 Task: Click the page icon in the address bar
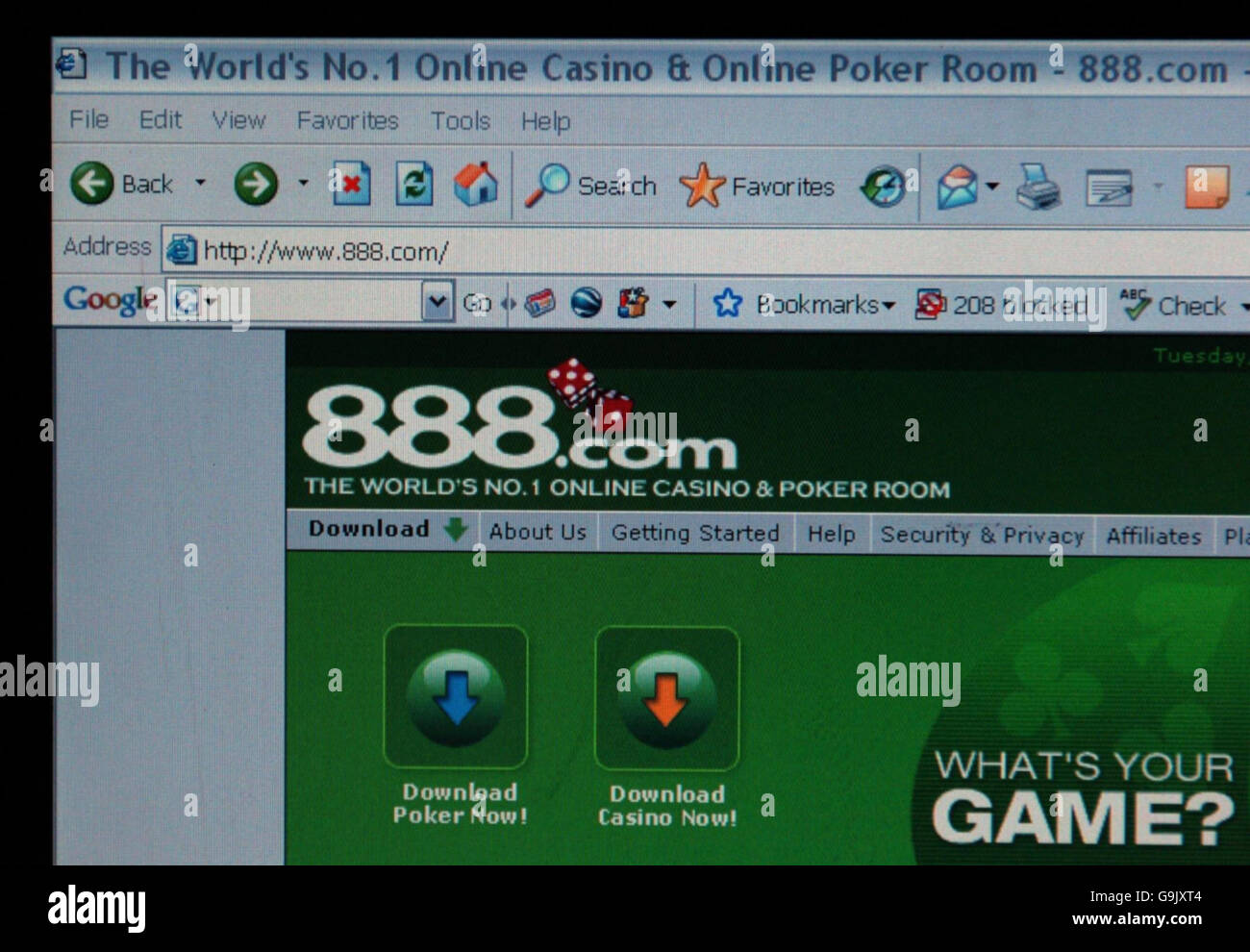181,251
